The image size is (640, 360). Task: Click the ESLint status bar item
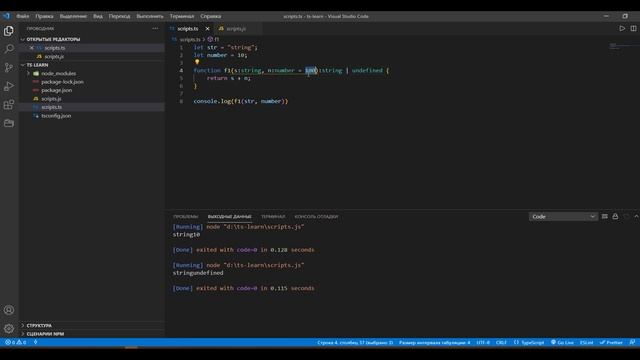pyautogui.click(x=587, y=342)
